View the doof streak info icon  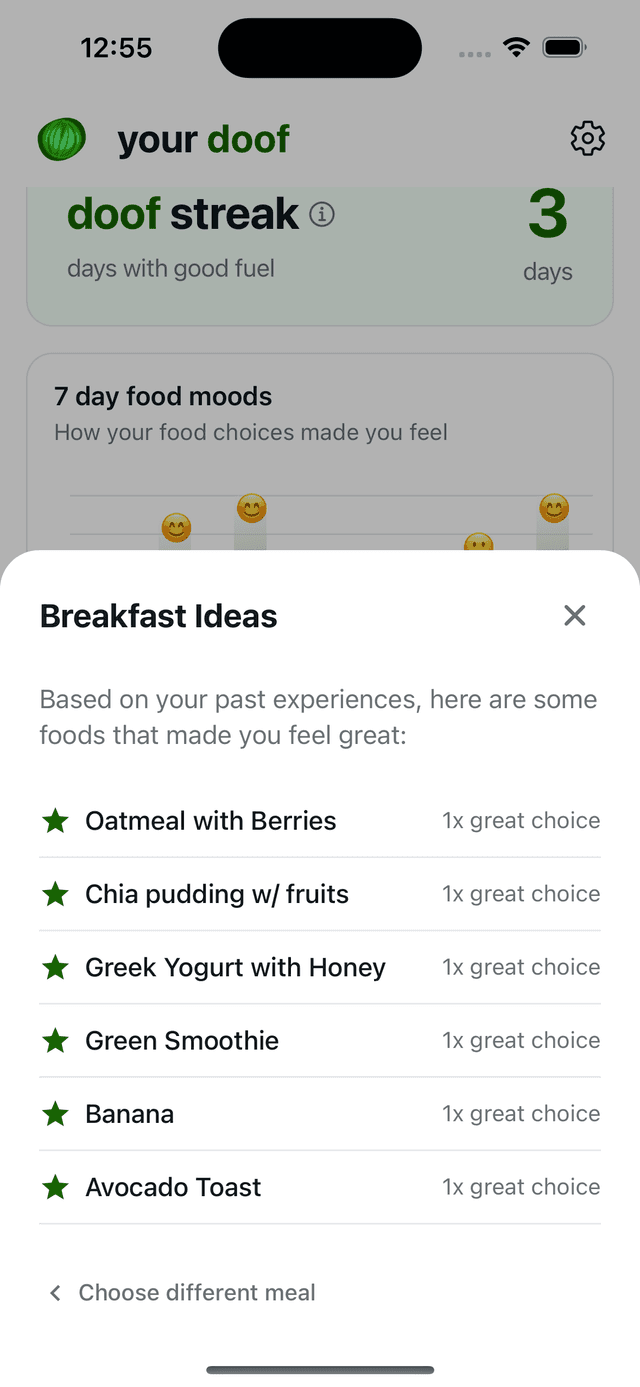point(322,214)
